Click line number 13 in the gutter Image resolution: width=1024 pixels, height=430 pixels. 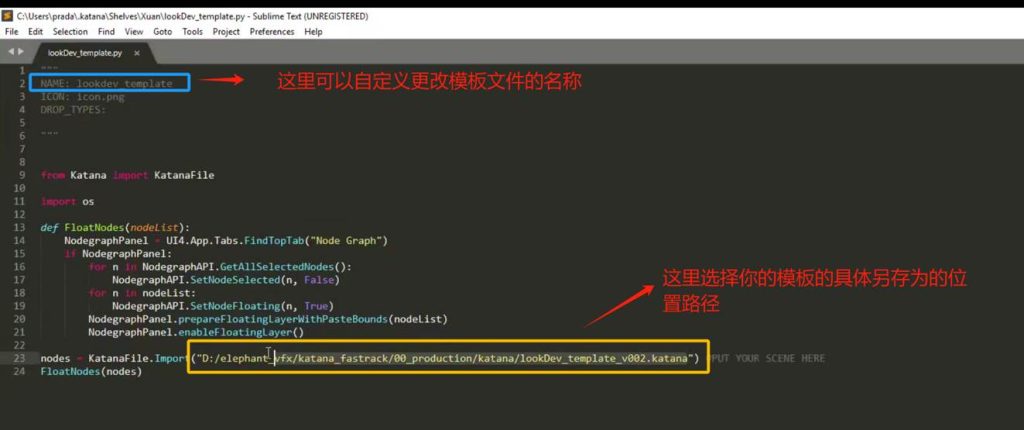pos(19,227)
